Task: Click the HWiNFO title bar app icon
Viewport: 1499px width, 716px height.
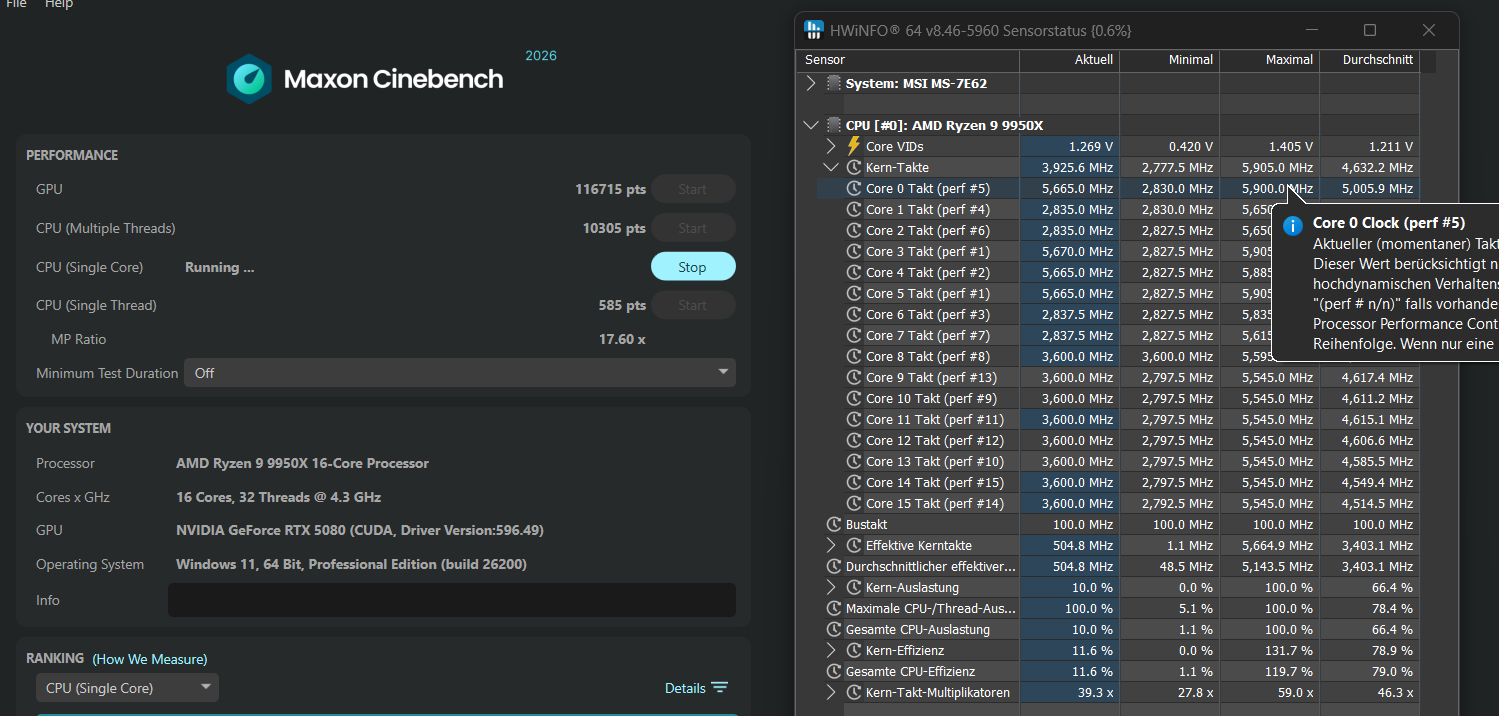Action: 815,30
